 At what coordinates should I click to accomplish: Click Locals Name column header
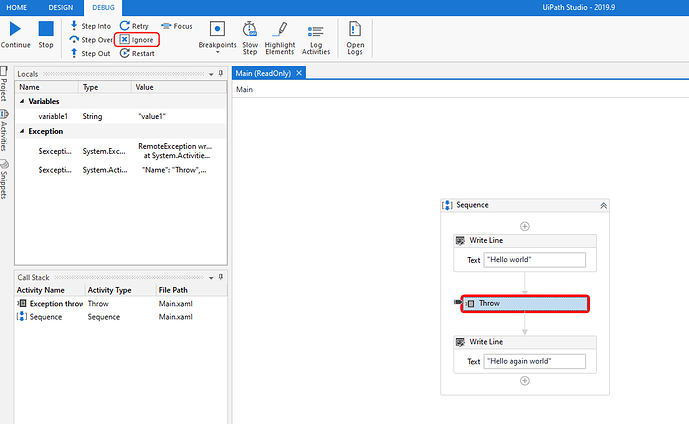47,87
